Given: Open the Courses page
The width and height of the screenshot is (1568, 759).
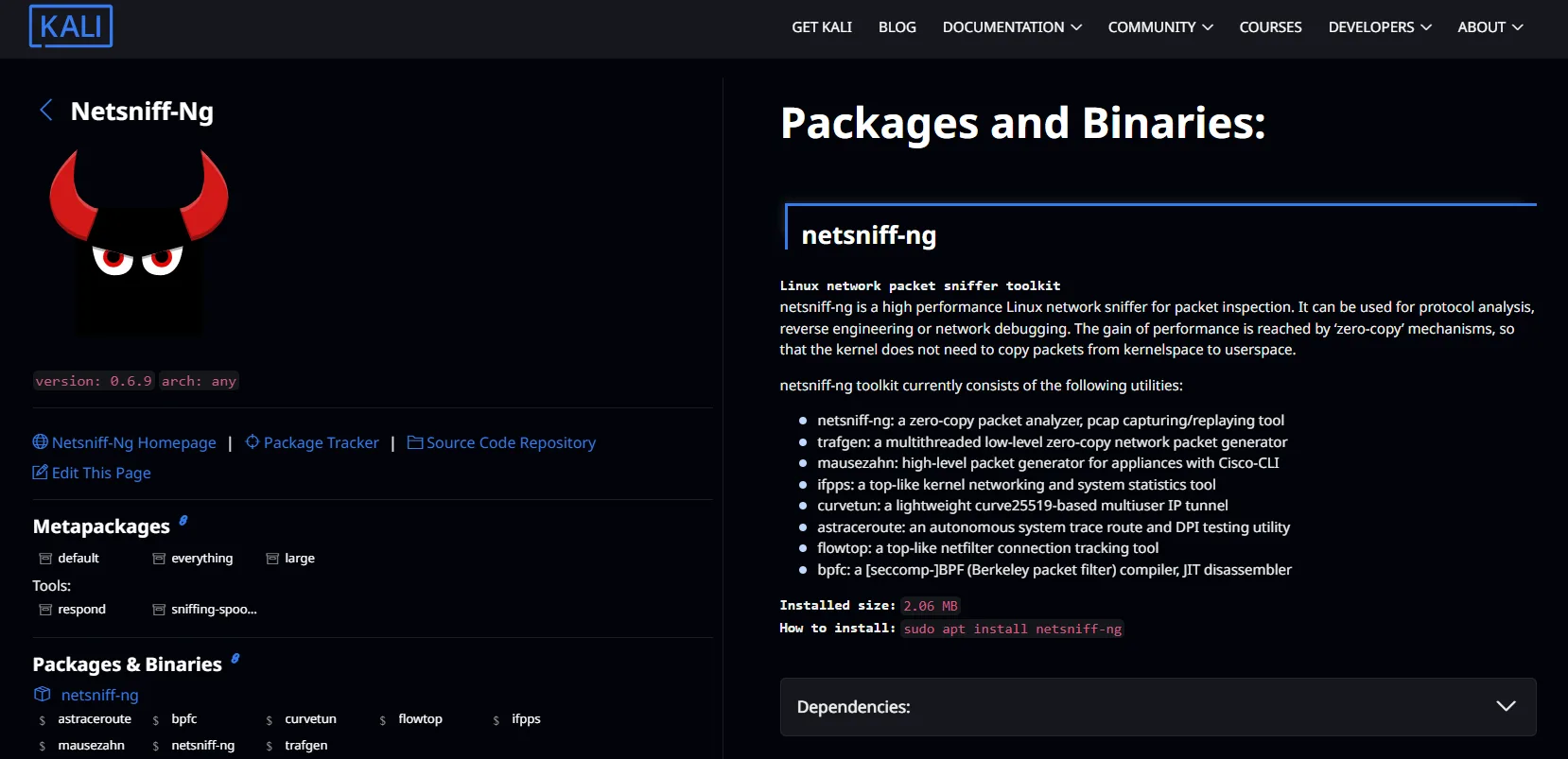Looking at the screenshot, I should pyautogui.click(x=1270, y=27).
